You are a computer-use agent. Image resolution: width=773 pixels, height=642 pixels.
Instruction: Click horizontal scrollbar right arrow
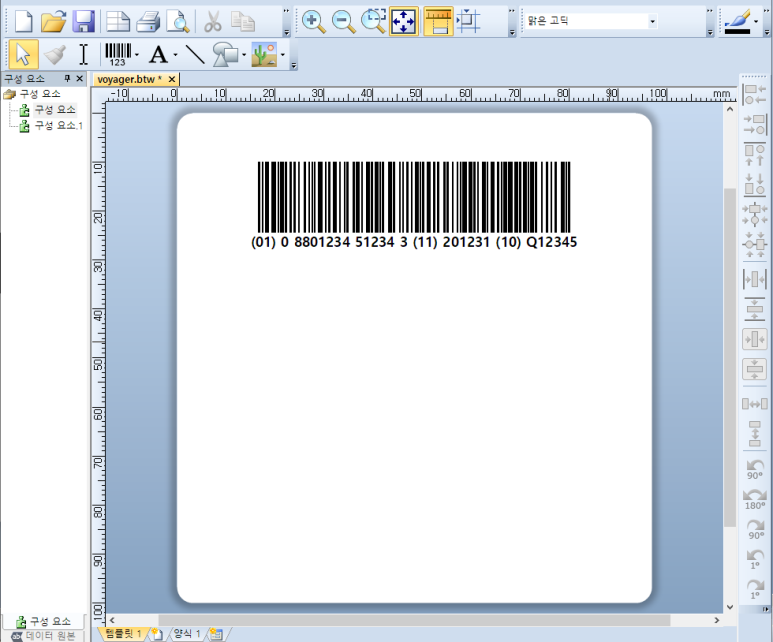(717, 620)
